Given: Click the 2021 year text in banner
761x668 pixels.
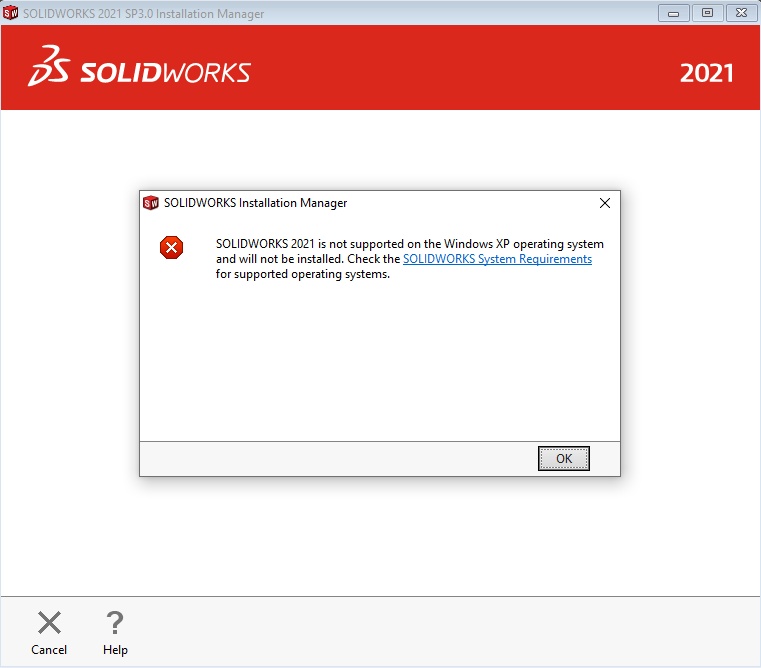Looking at the screenshot, I should (x=706, y=73).
